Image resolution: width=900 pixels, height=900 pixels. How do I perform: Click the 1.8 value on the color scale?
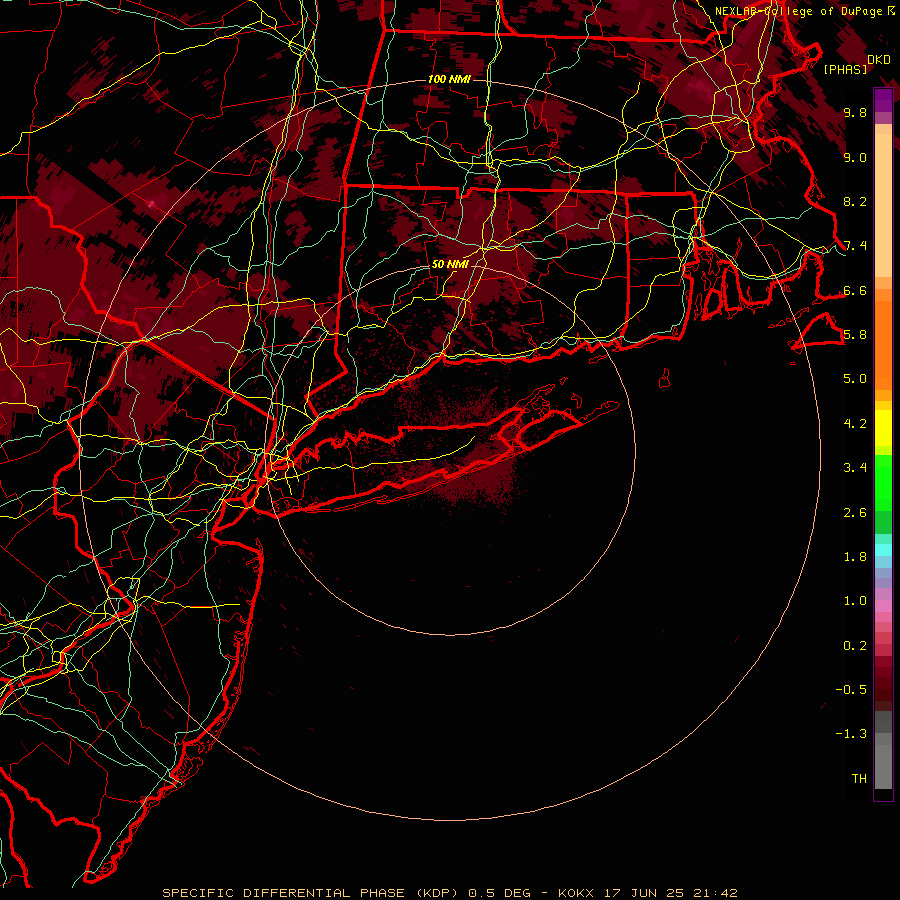pos(855,557)
